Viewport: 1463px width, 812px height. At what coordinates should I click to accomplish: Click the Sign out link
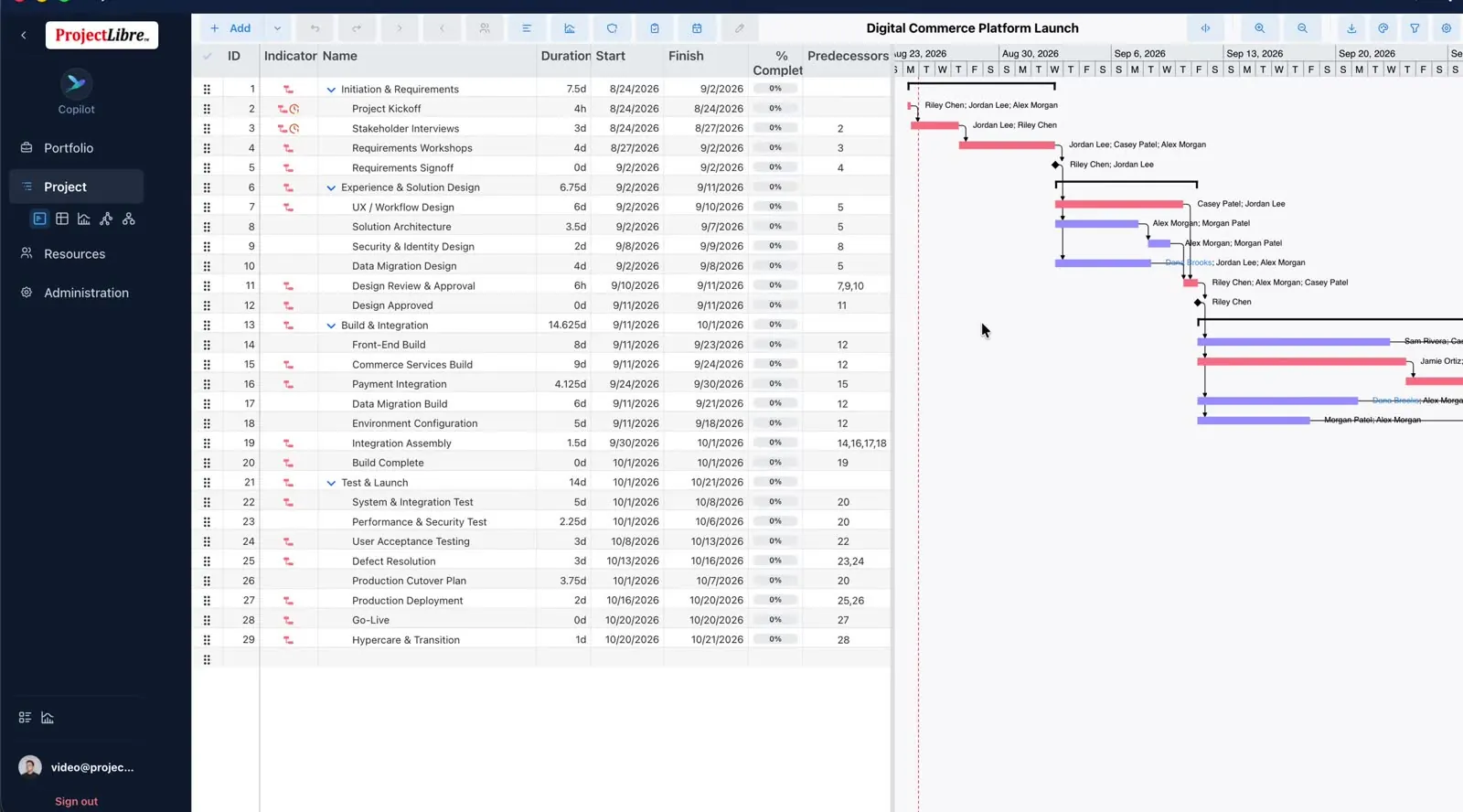(76, 801)
